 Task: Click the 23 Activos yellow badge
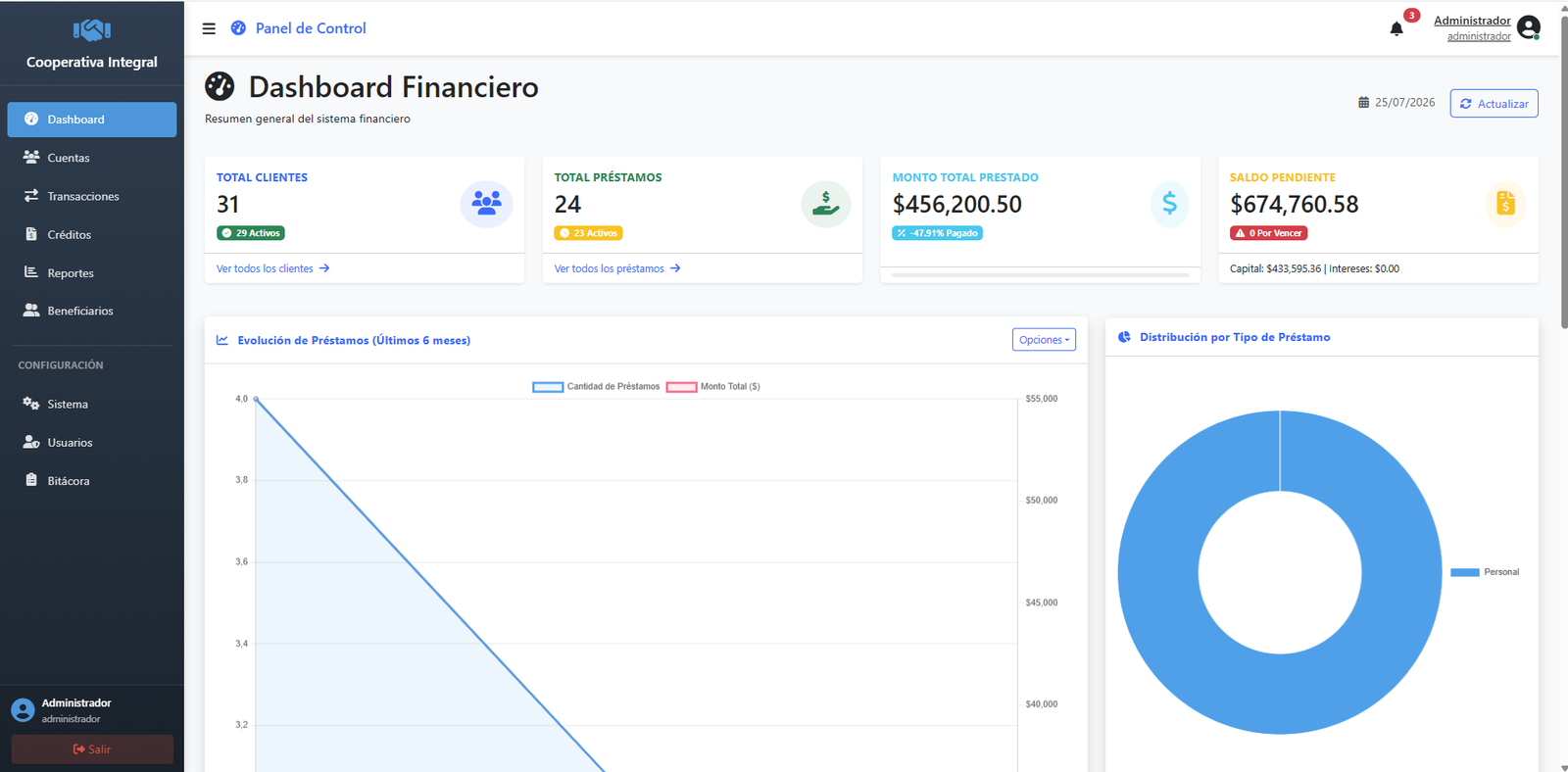point(588,233)
